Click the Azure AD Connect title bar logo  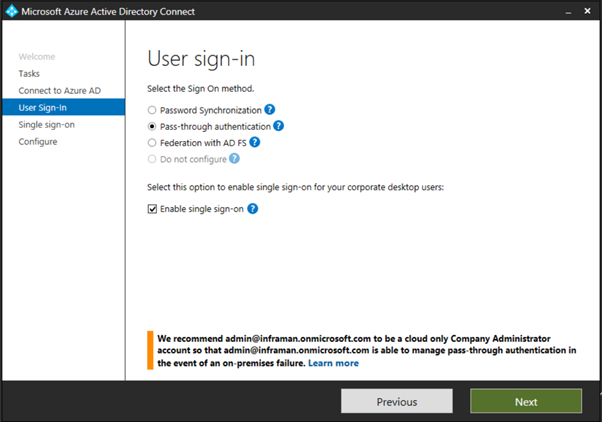[x=12, y=12]
